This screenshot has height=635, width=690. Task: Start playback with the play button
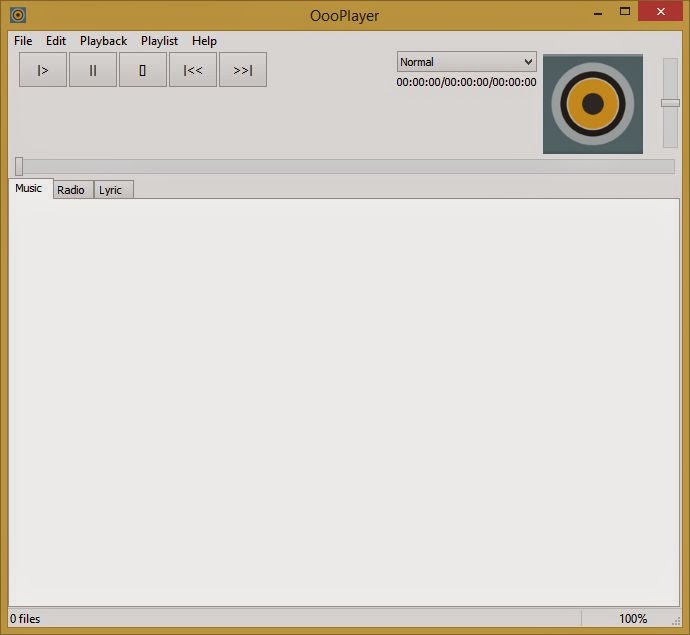[x=43, y=70]
